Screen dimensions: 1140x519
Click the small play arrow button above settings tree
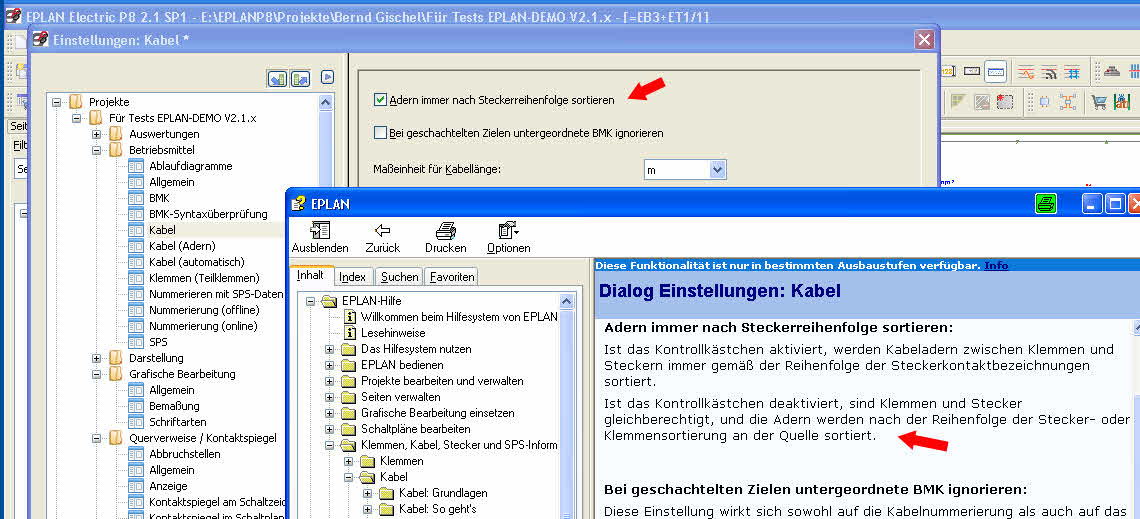328,76
